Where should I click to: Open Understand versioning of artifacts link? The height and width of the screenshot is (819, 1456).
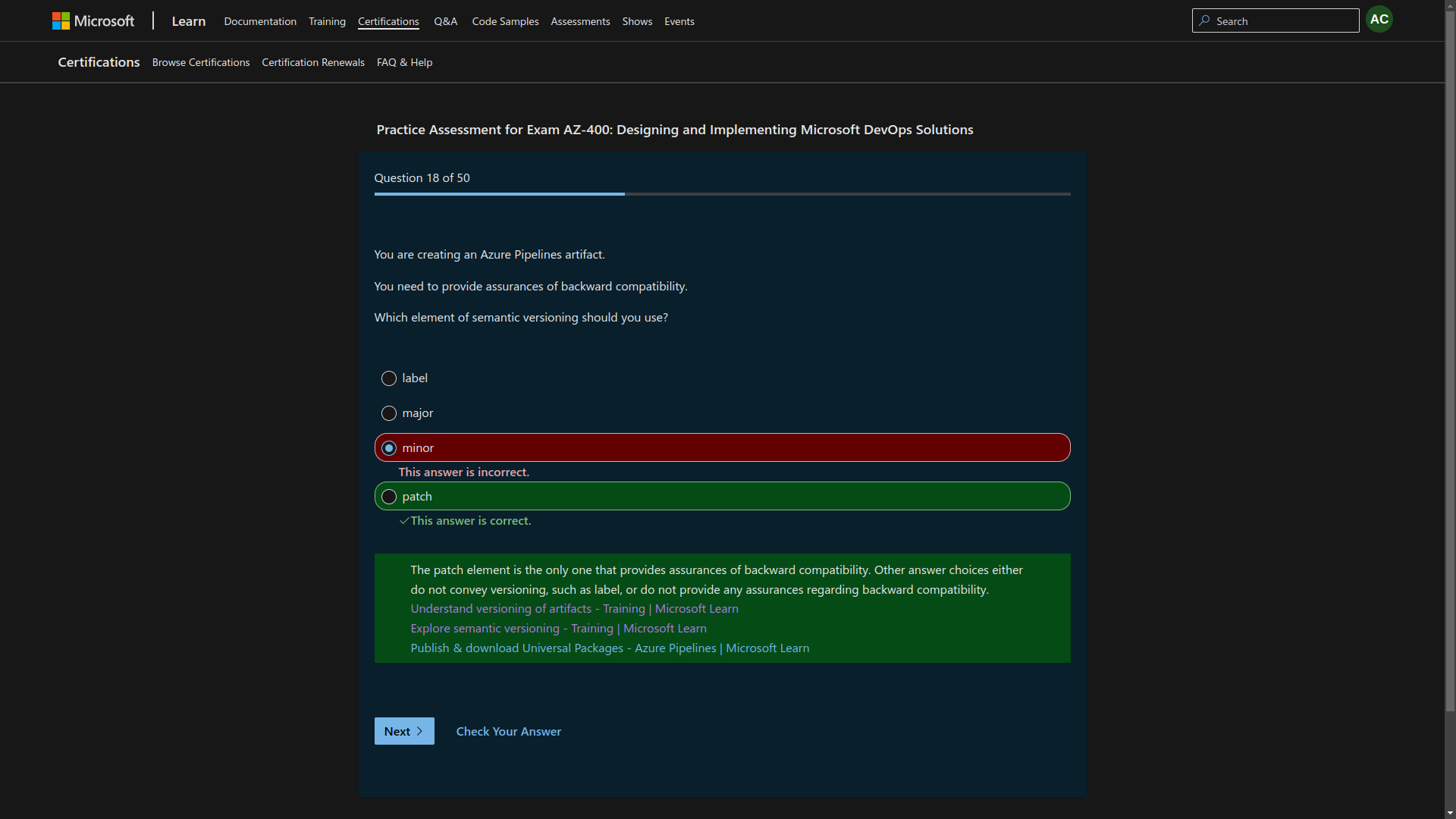pos(574,608)
